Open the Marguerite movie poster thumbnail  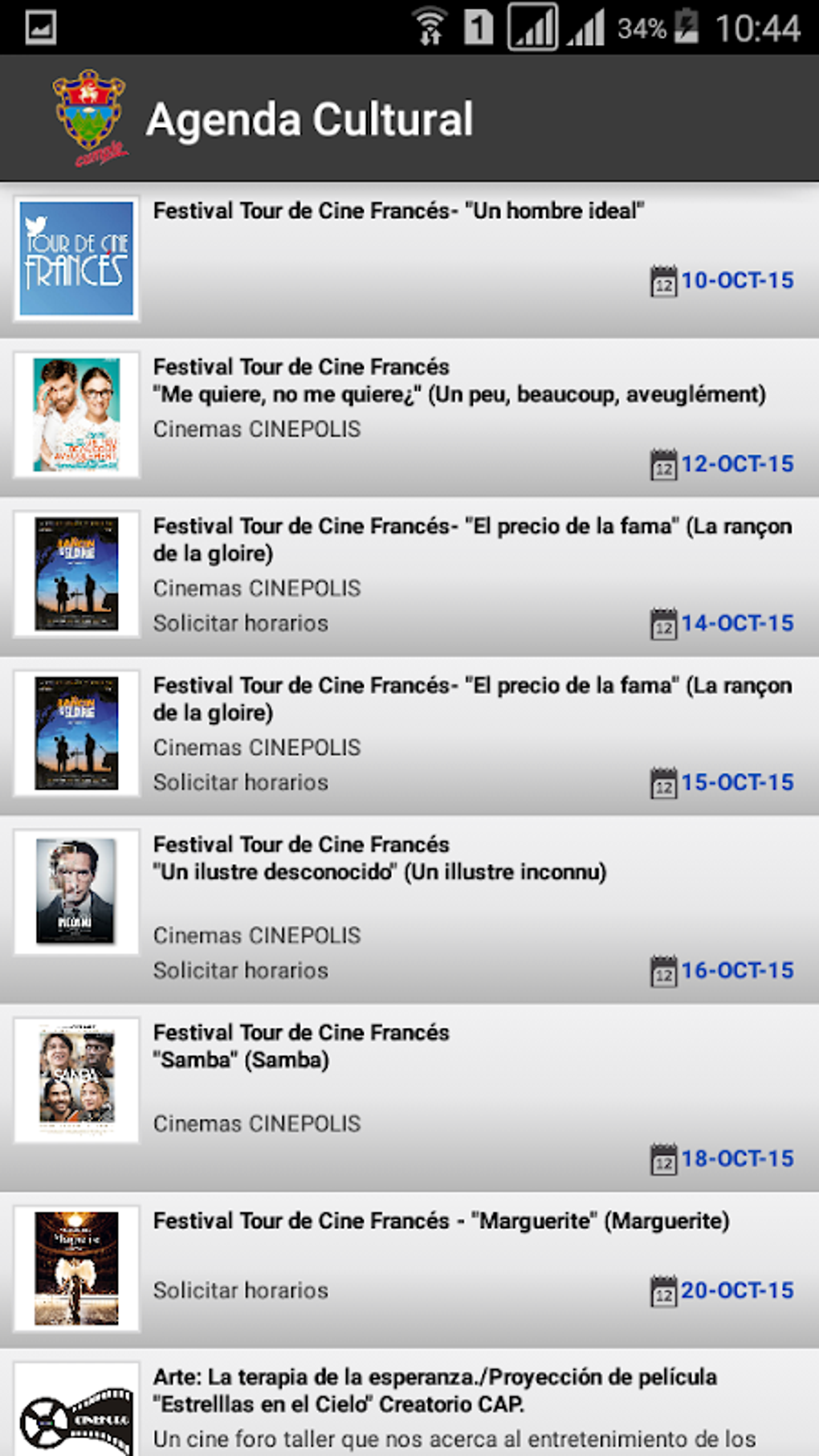click(76, 1268)
